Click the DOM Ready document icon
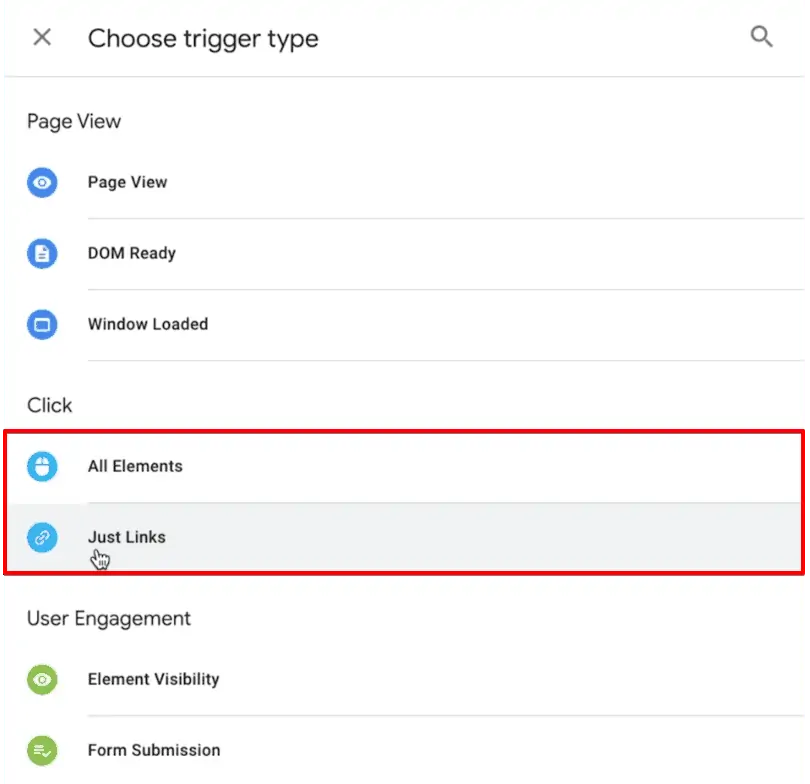 41,253
